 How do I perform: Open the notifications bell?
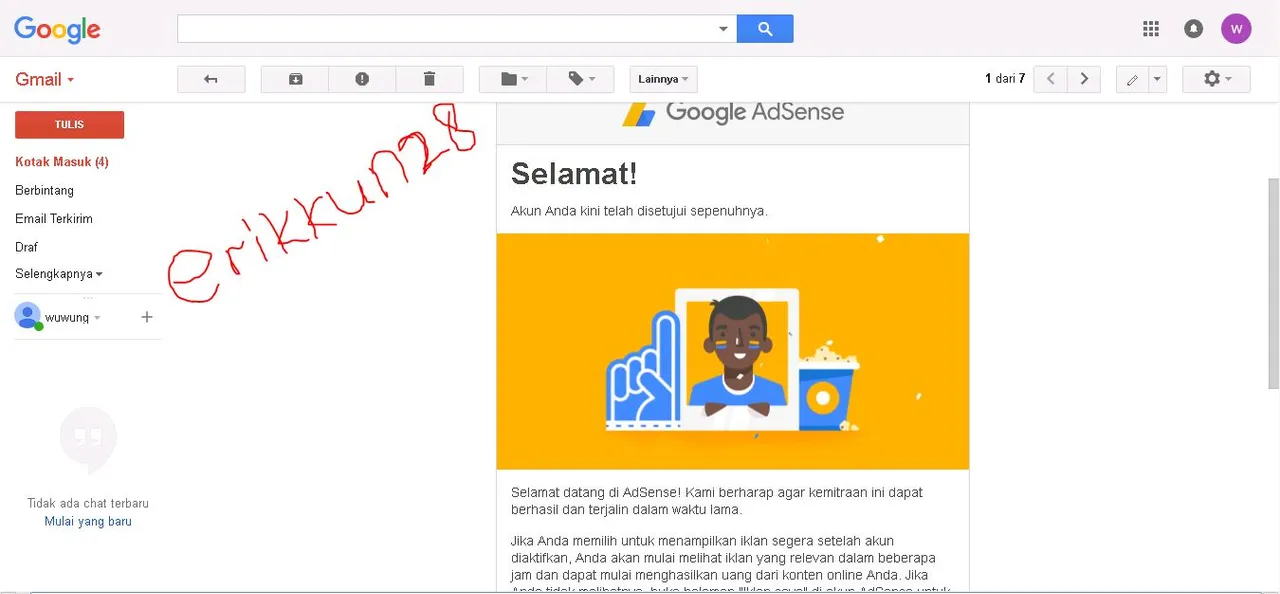pos(1193,29)
